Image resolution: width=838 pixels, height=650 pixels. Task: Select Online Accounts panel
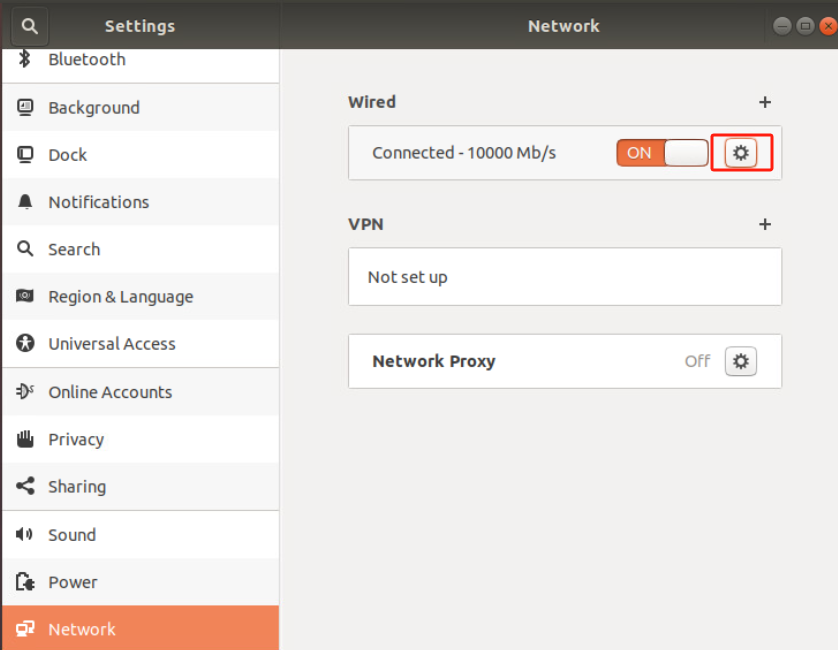click(x=141, y=392)
